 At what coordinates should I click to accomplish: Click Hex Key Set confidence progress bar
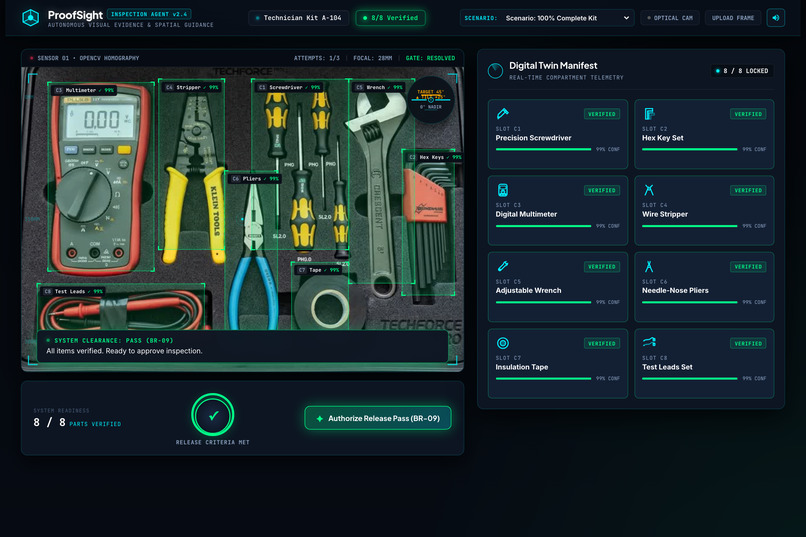point(689,150)
